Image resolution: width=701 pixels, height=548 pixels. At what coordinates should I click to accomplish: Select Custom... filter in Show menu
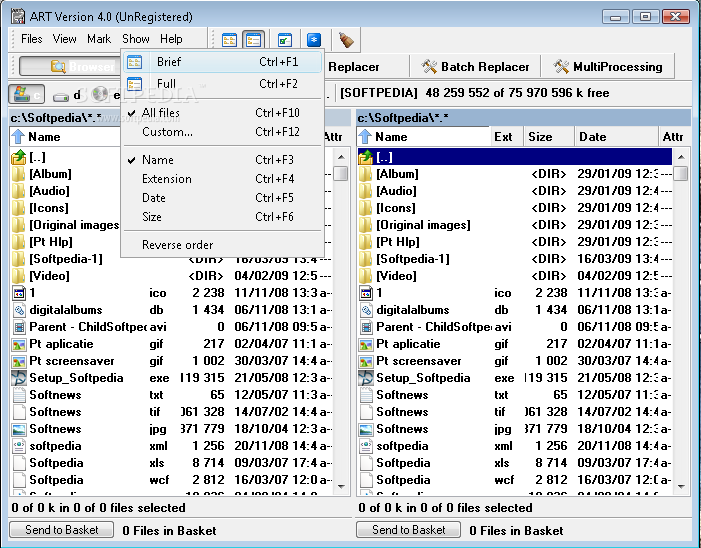point(222,132)
